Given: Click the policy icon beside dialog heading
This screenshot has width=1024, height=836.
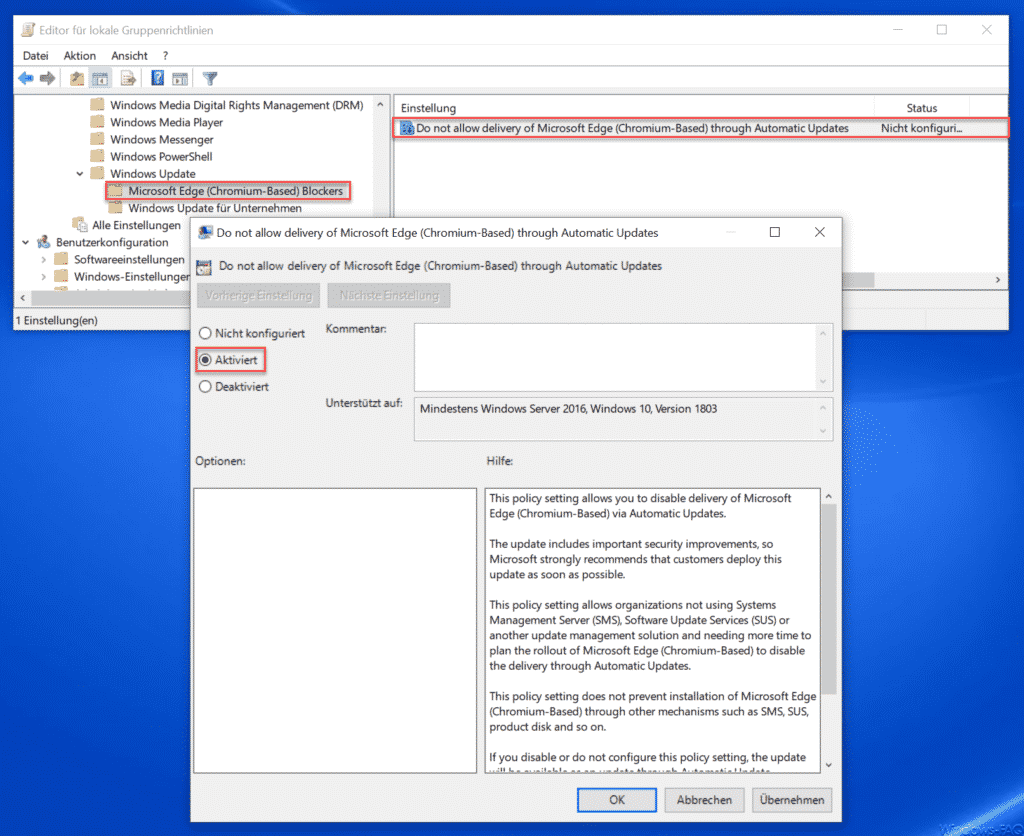Looking at the screenshot, I should coord(204,266).
